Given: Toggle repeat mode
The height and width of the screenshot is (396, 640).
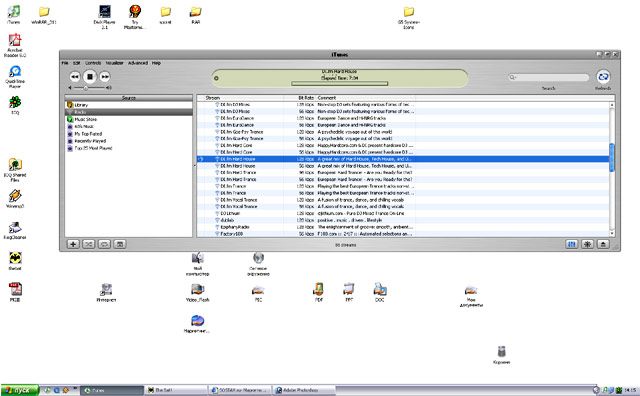Looking at the screenshot, I should [x=104, y=244].
